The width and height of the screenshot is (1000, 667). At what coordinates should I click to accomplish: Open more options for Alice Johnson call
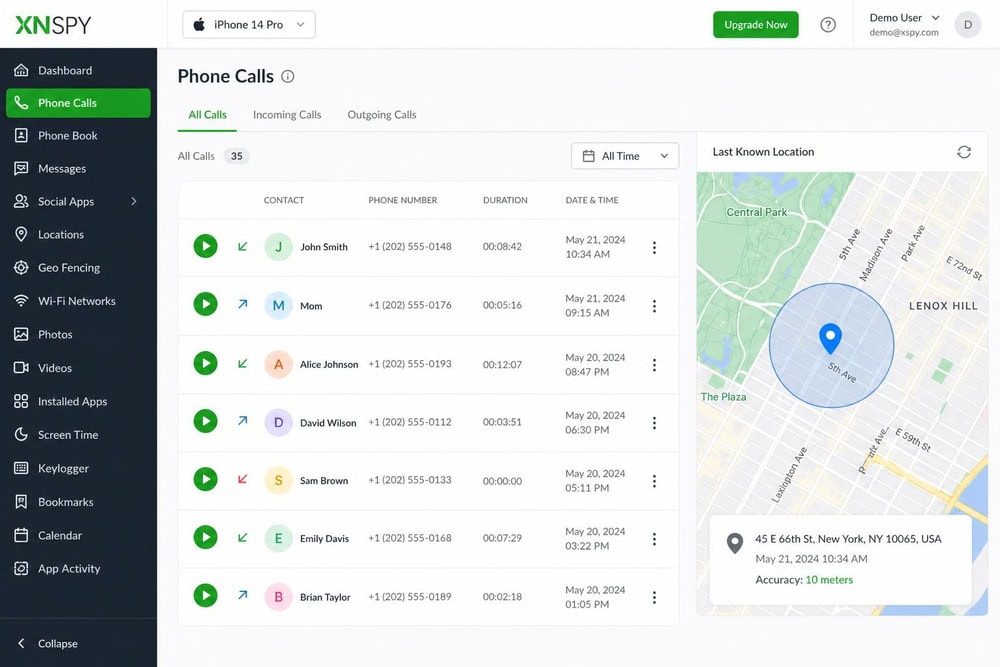(x=654, y=365)
